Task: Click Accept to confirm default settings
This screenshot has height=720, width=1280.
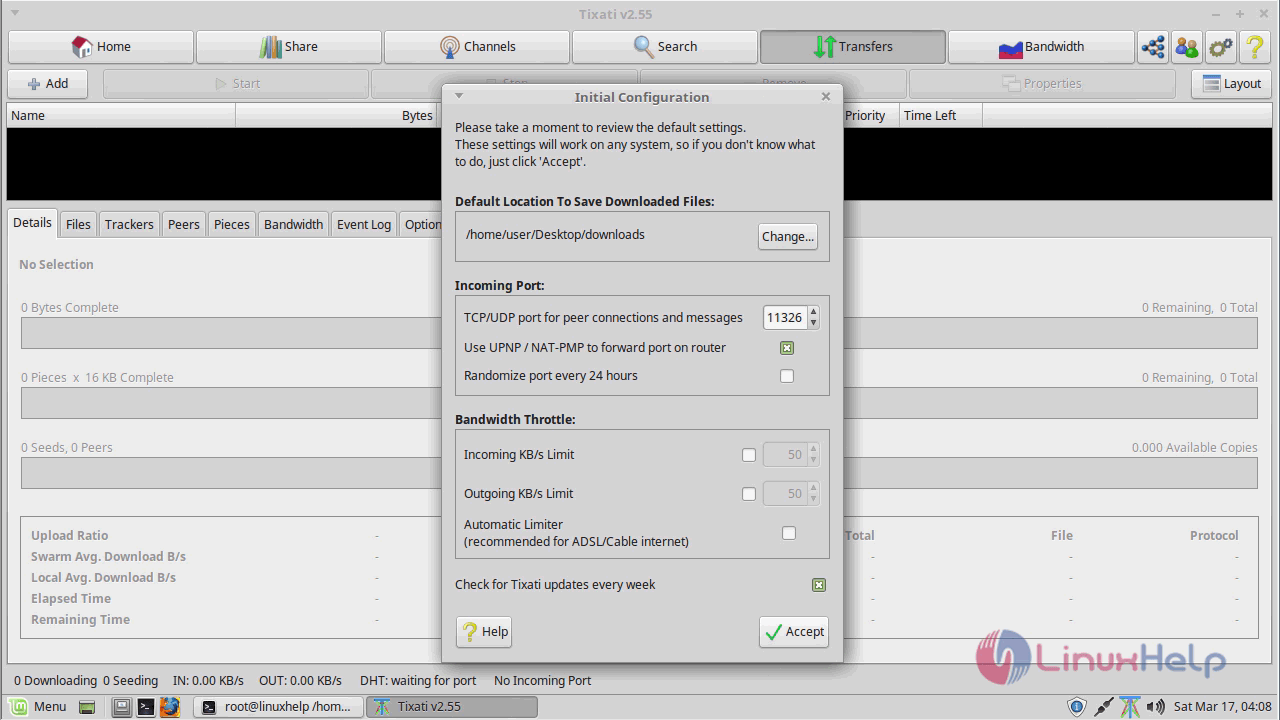Action: click(x=794, y=632)
